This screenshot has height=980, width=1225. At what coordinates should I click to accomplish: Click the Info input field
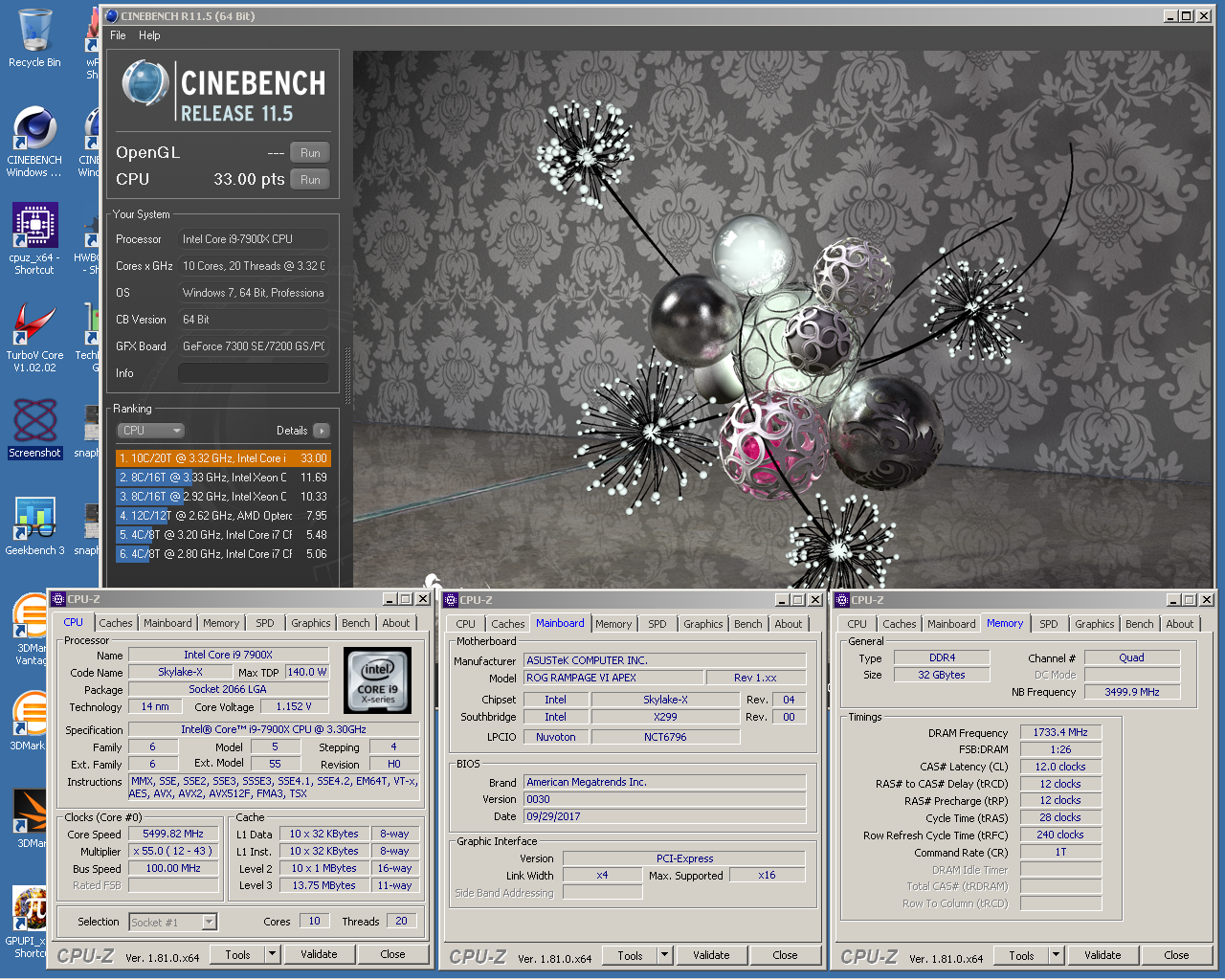coord(253,373)
